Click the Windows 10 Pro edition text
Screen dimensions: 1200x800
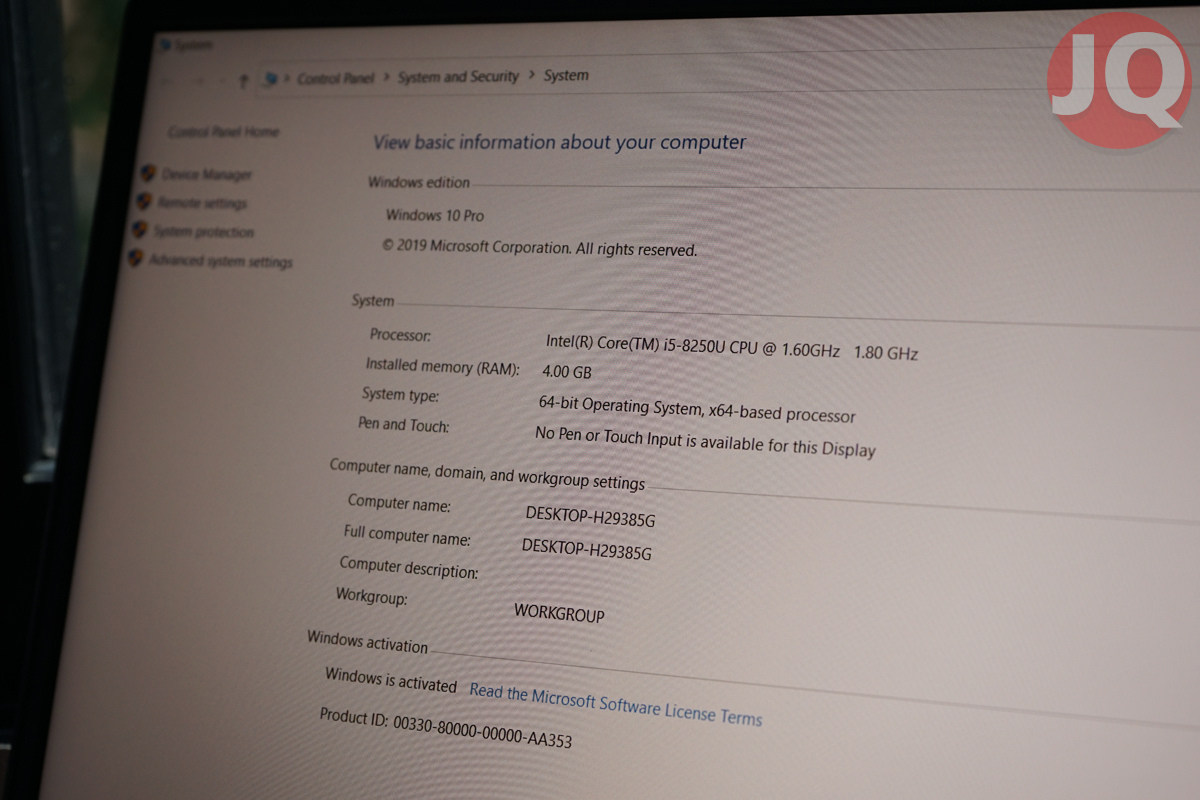[435, 215]
